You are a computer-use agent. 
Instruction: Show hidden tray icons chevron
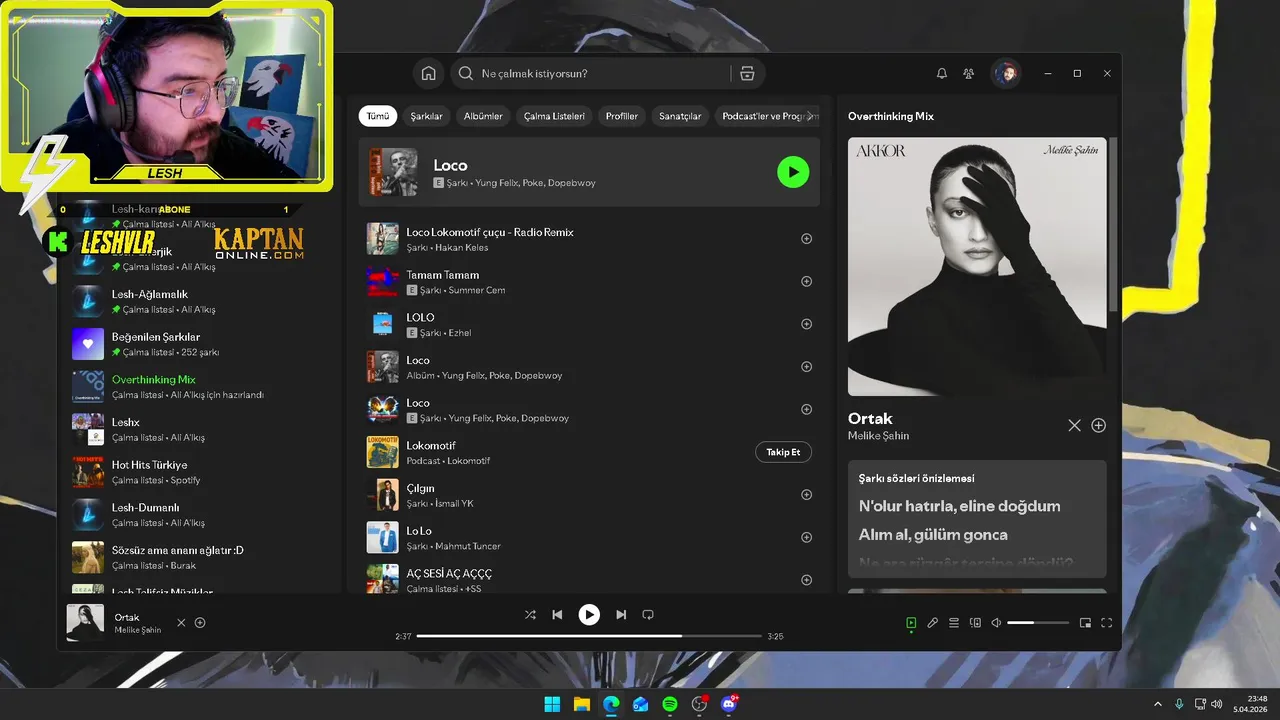pos(1158,704)
